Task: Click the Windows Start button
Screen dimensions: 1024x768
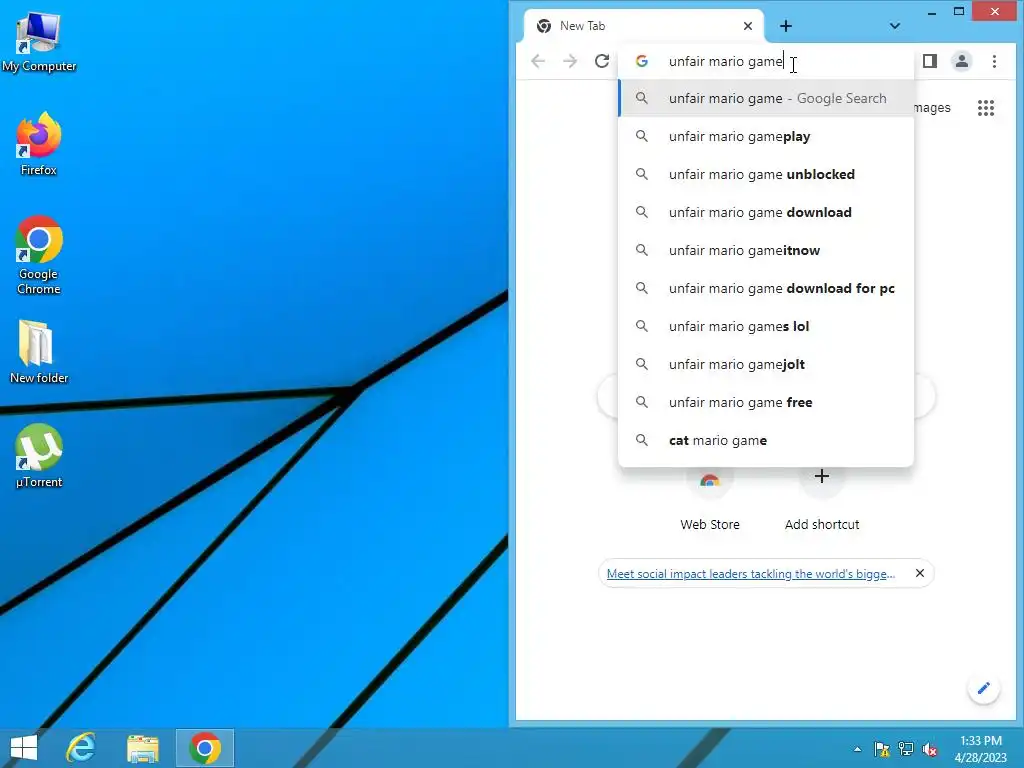Action: click(24, 748)
